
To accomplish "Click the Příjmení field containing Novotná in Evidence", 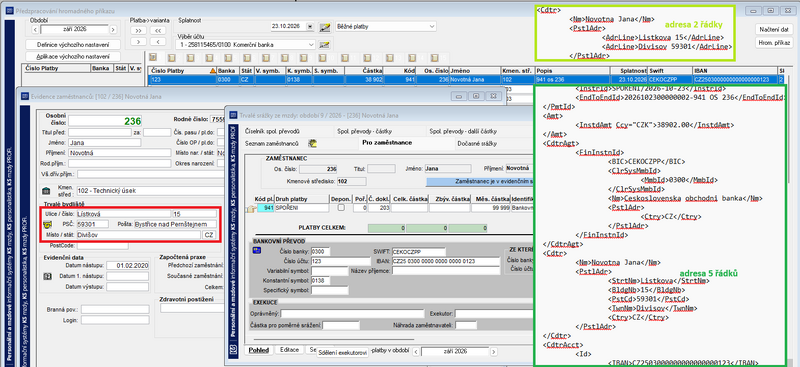I will (x=119, y=153).
